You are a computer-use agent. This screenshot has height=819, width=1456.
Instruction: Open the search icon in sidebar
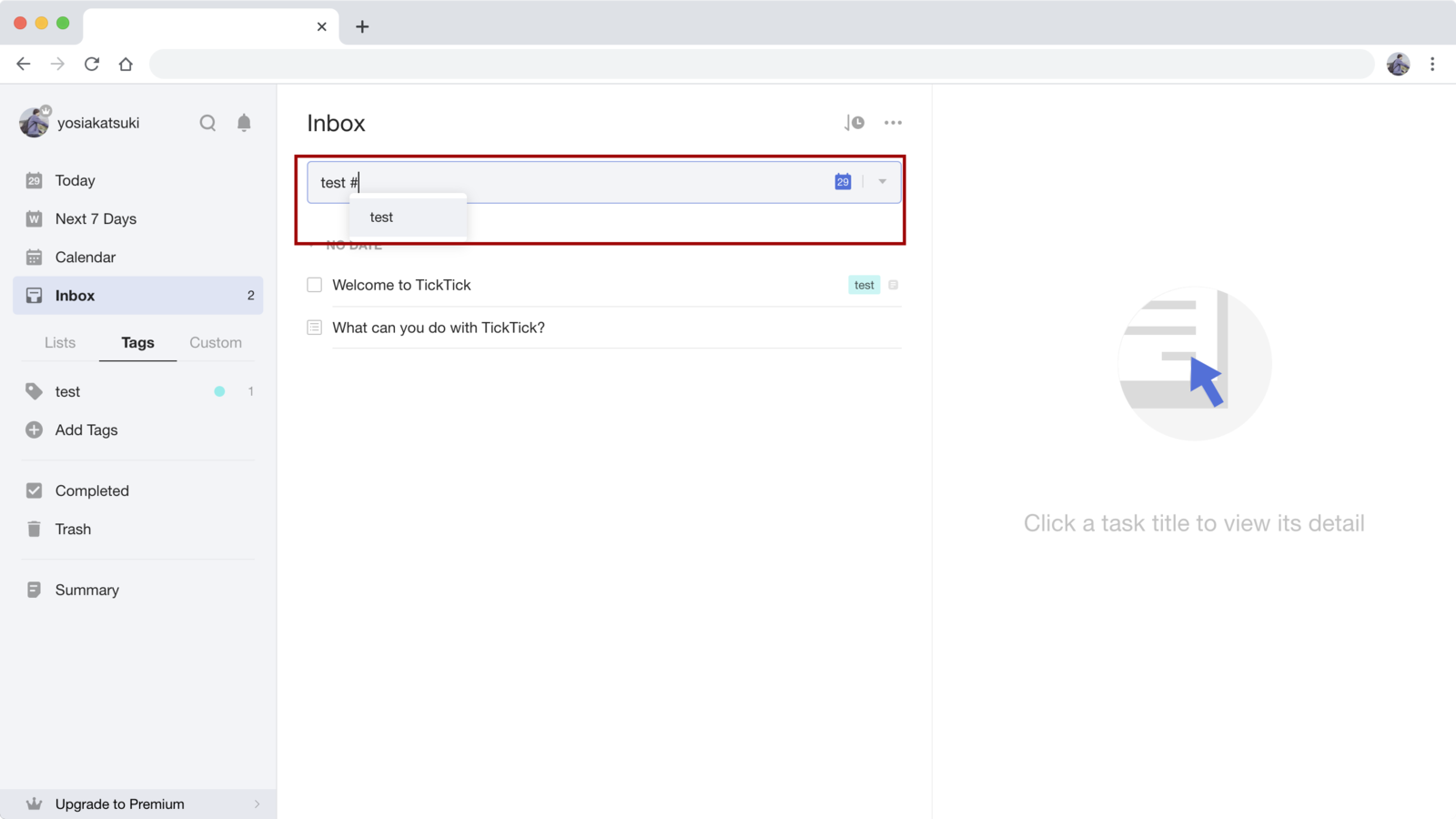coord(207,123)
